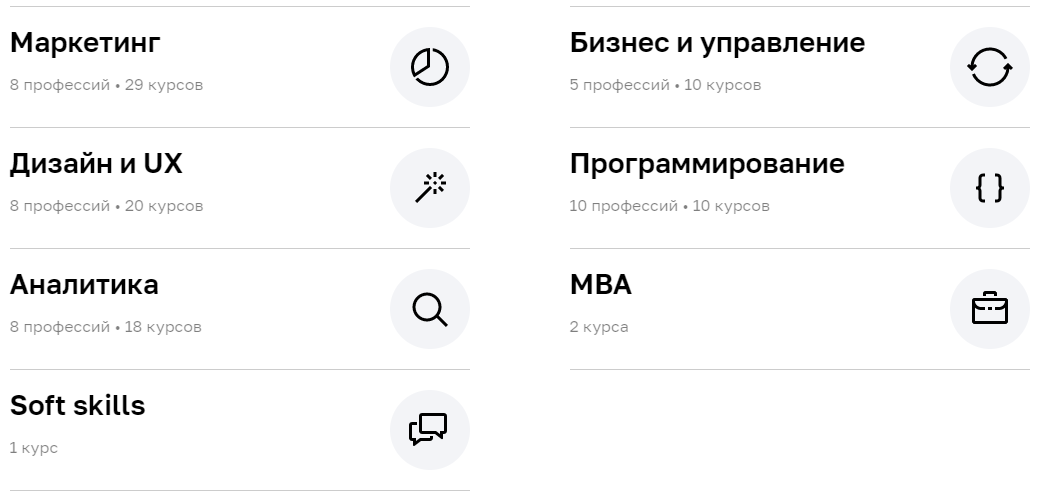Image resolution: width=1047 pixels, height=494 pixels.
Task: Open the Дизайн и UX category heading
Action: coord(96,164)
